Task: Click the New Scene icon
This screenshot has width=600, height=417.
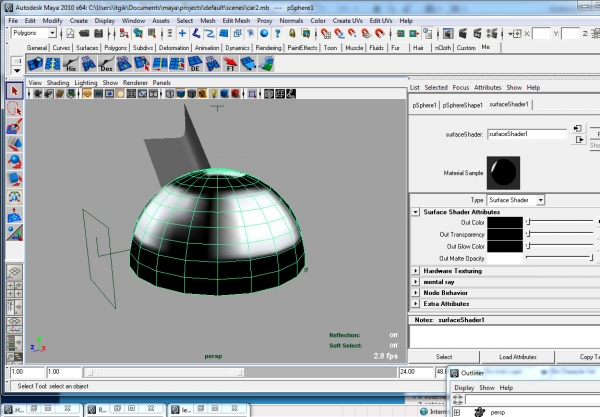Action: point(70,34)
